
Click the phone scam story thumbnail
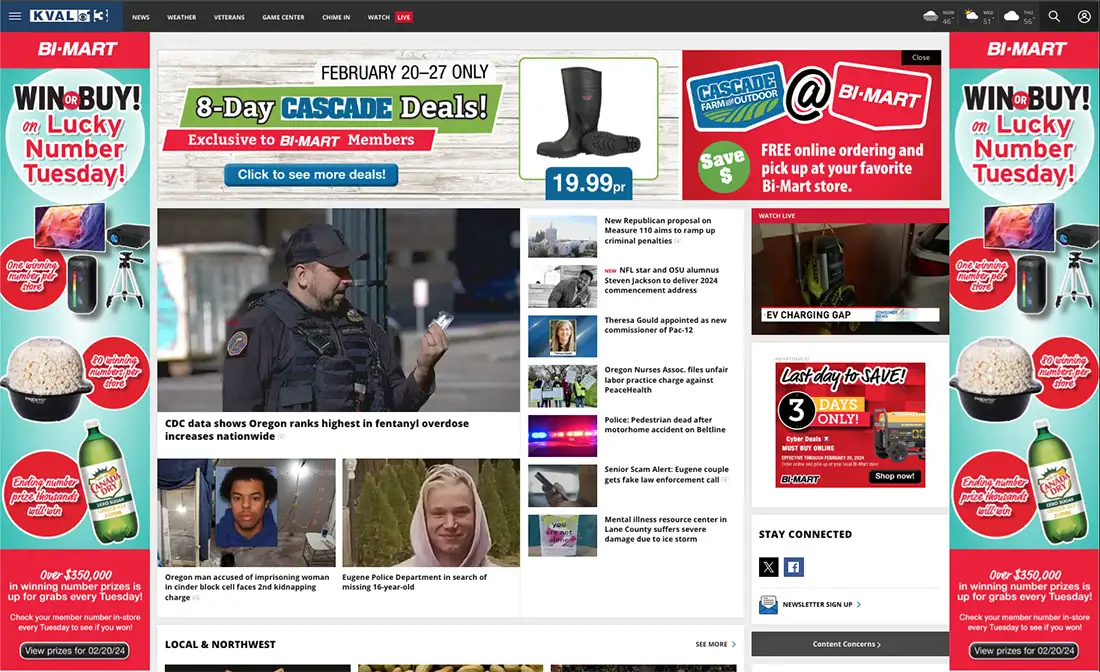click(563, 485)
